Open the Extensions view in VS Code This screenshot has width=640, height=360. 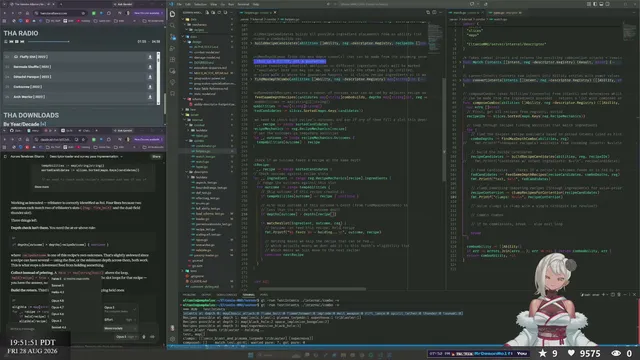tap(172, 60)
